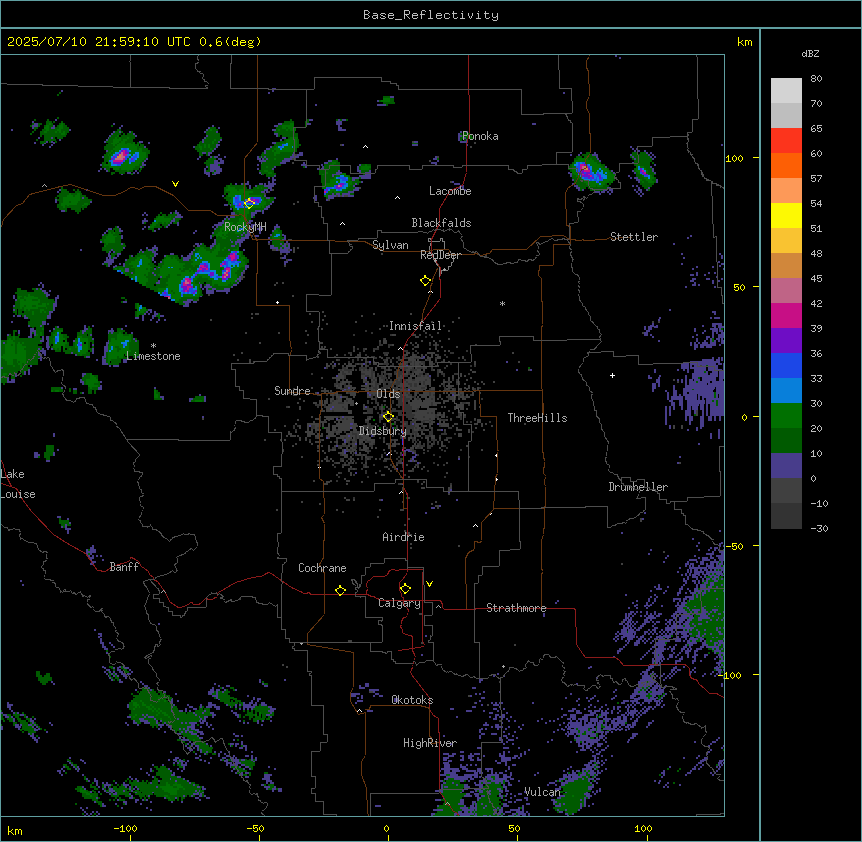Click the Banff label
Viewport: 862px width, 842px height.
click(124, 567)
